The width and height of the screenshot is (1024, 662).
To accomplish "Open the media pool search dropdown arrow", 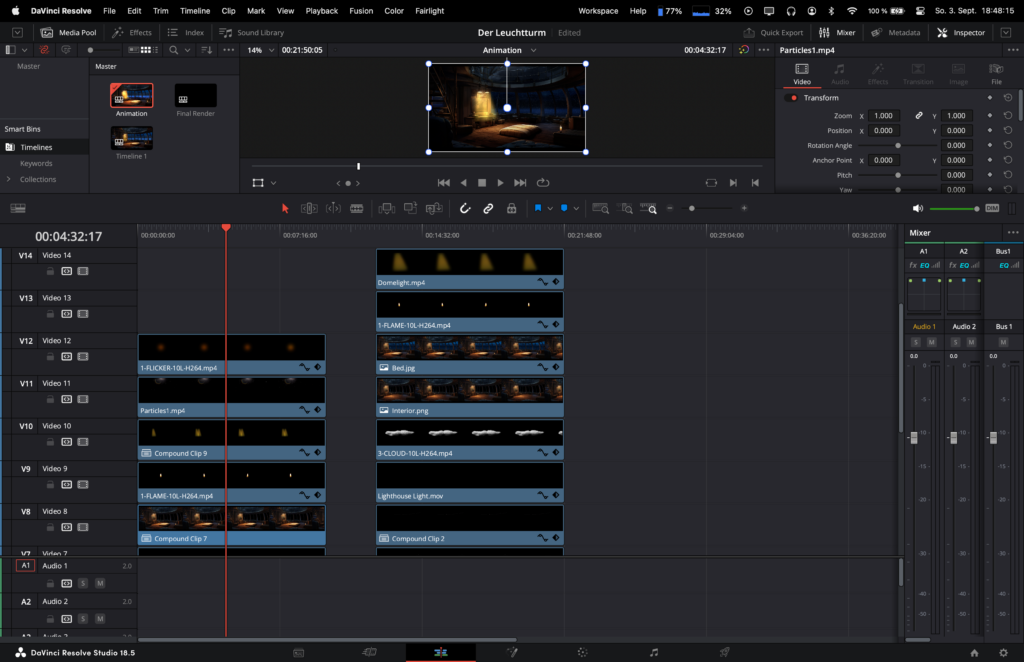I will [x=187, y=50].
